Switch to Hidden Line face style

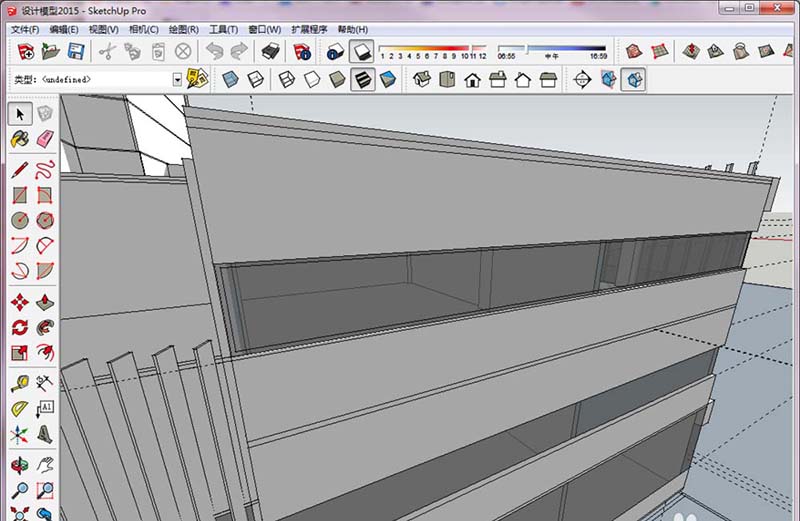click(312, 80)
